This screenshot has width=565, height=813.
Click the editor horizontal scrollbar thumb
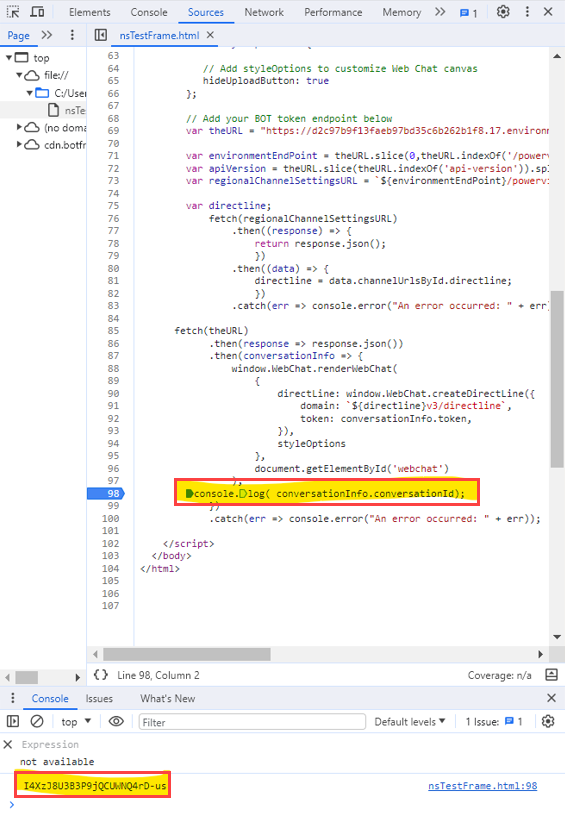pyautogui.click(x=187, y=654)
